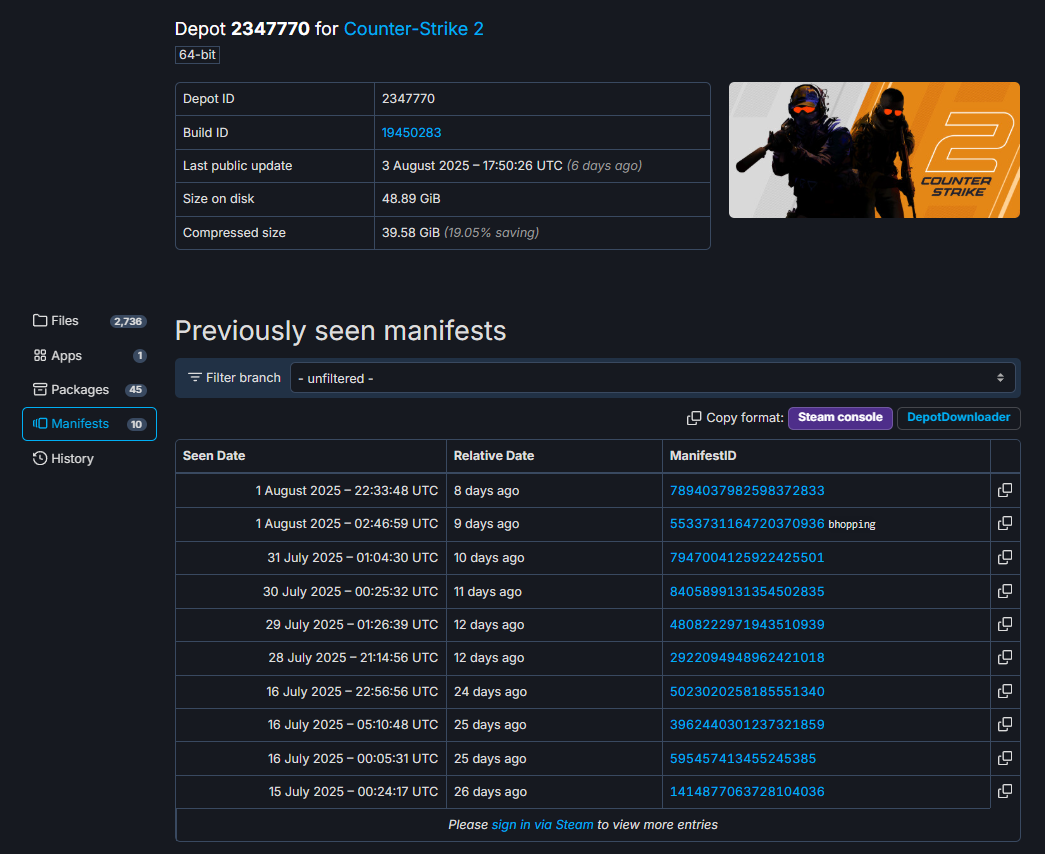Click the filter funnel icon beside Filter branch
Screen dimensions: 1045x854
pos(196,377)
